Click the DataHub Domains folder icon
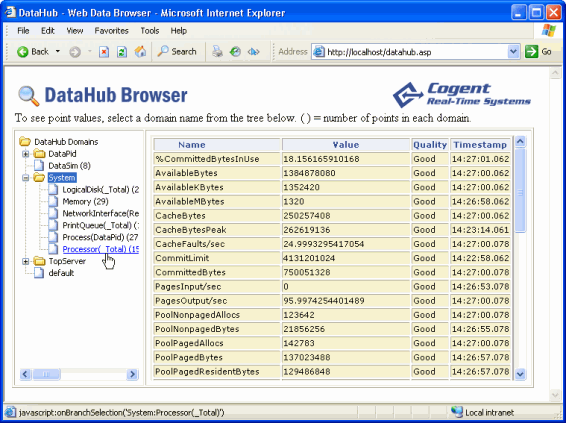This screenshot has width=566, height=423. [25, 141]
